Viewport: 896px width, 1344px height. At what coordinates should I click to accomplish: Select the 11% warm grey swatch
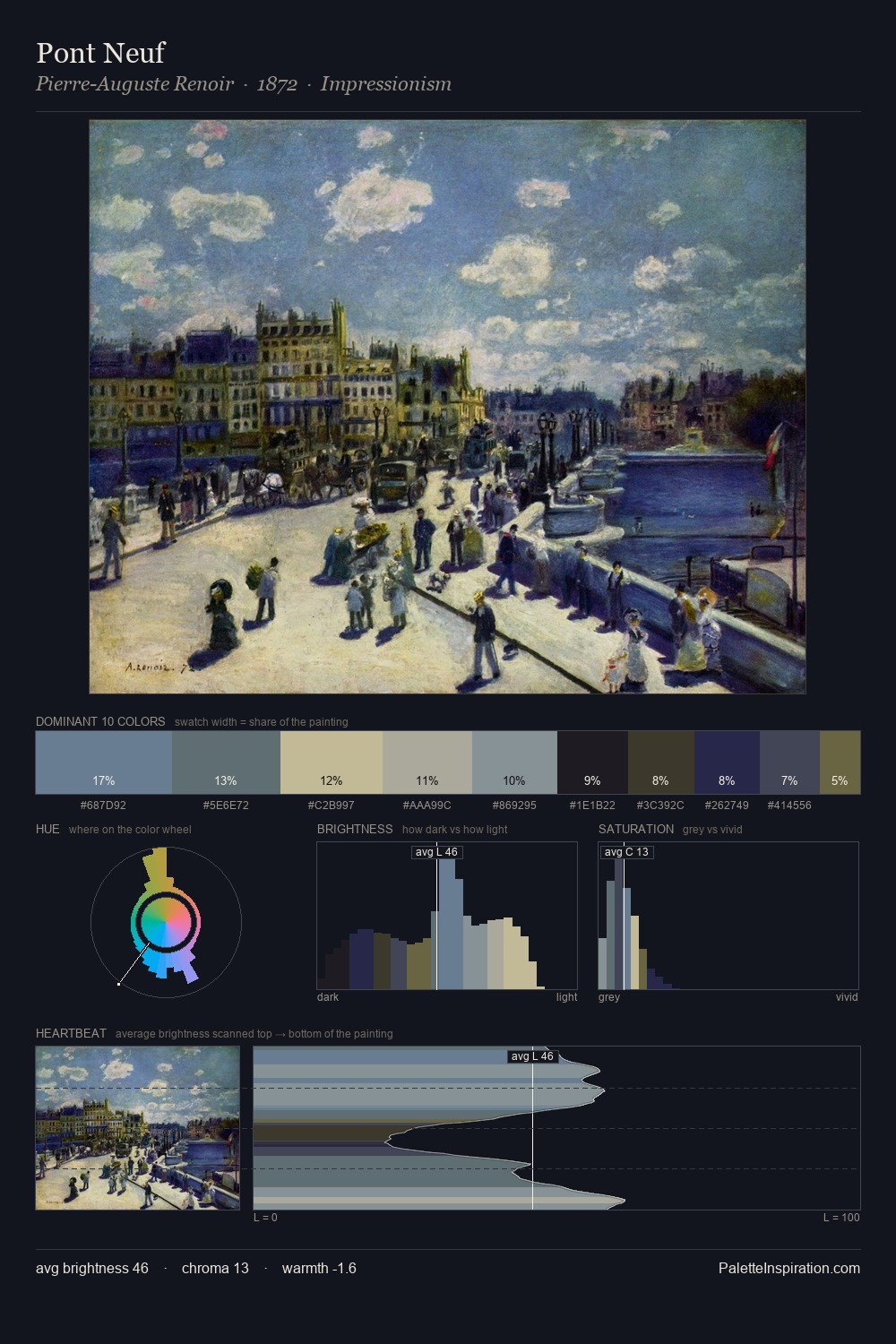427,762
